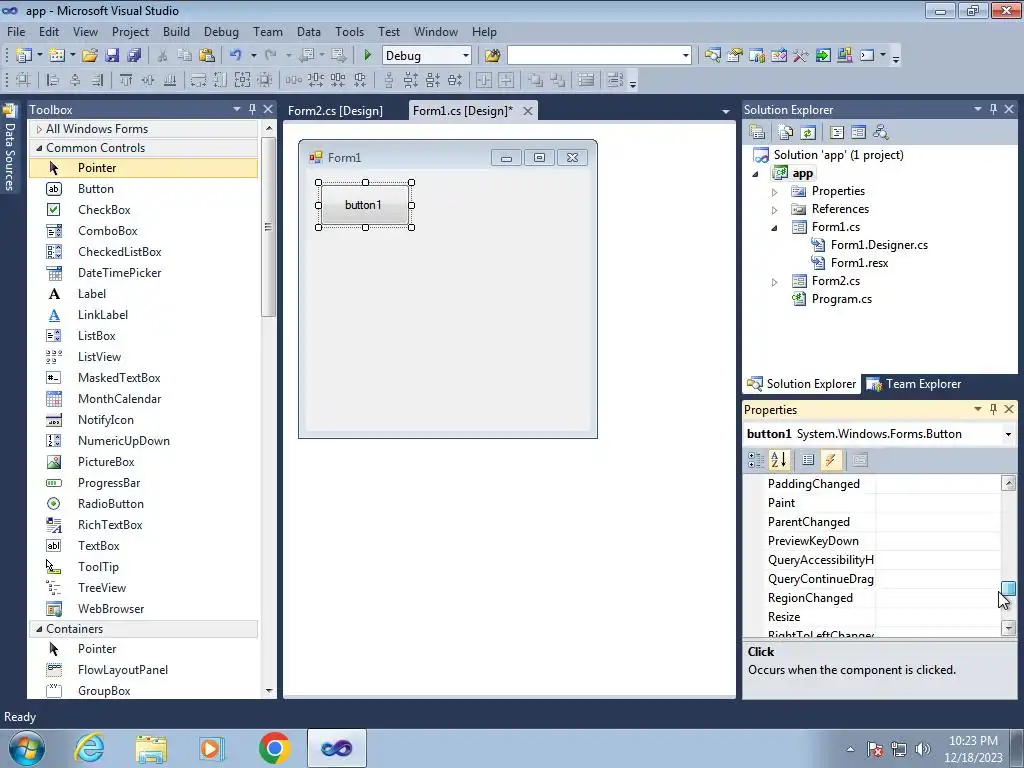Start debugging with the green play arrow
This screenshot has height=768, width=1024.
click(x=368, y=56)
